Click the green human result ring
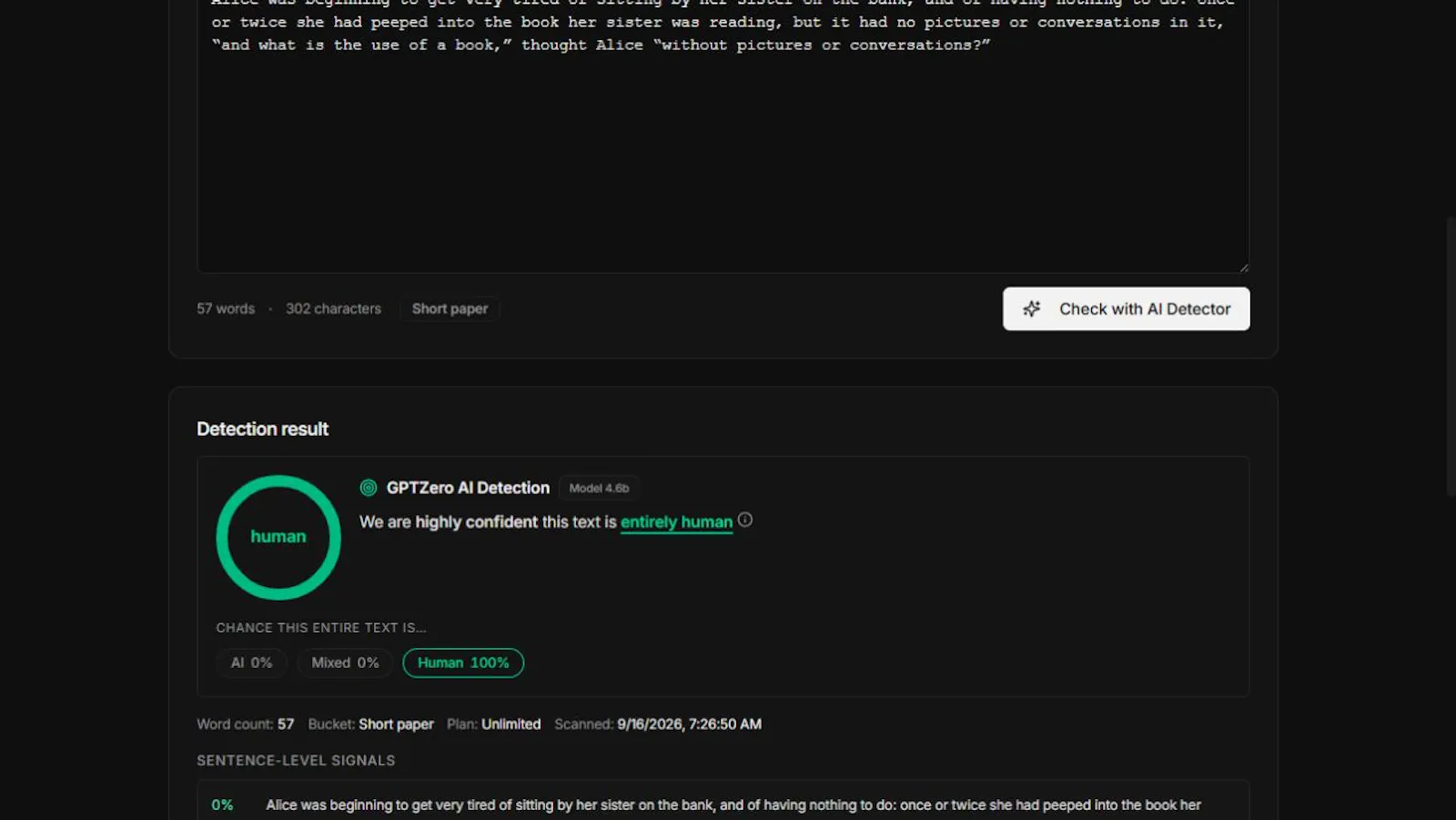The width and height of the screenshot is (1456, 820). click(278, 537)
